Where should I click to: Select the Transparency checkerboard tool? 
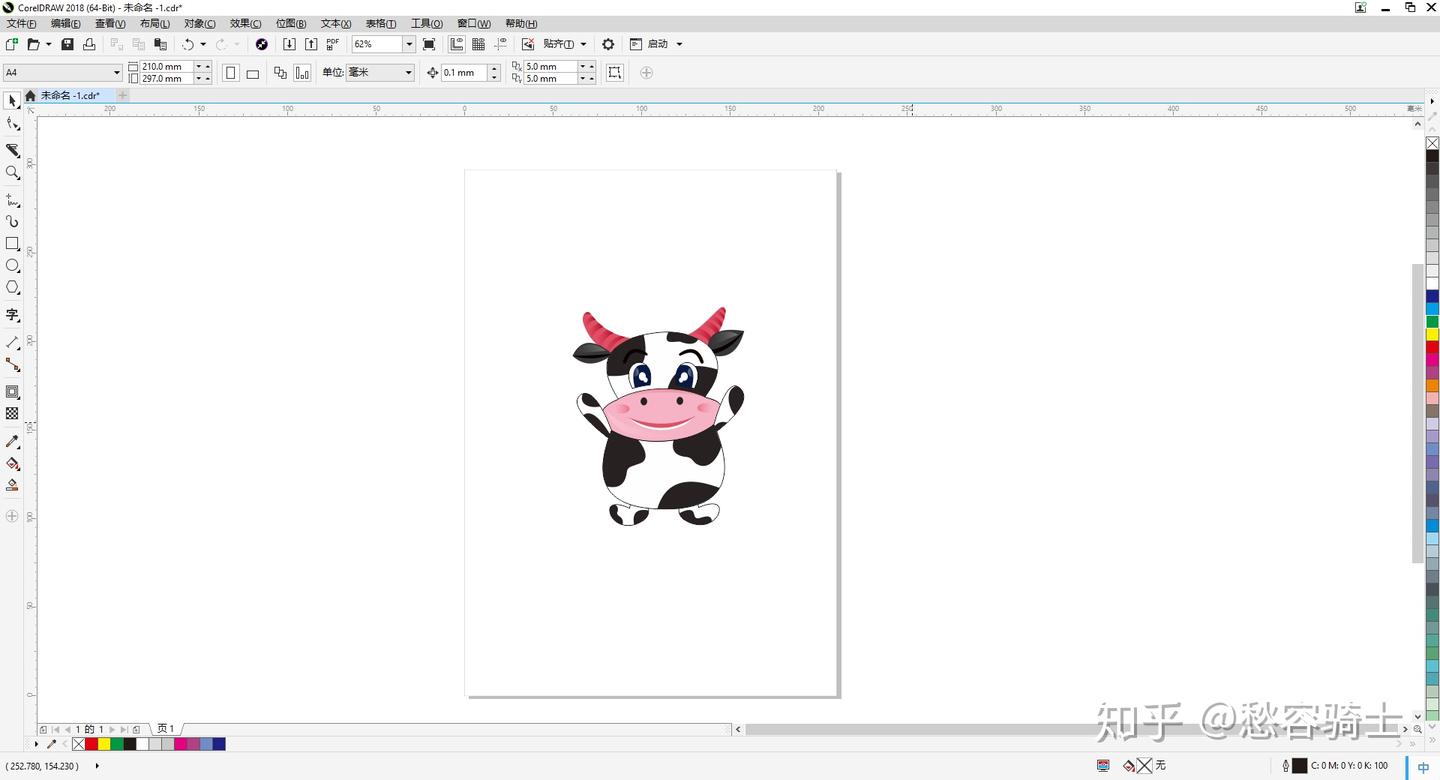tap(12, 413)
